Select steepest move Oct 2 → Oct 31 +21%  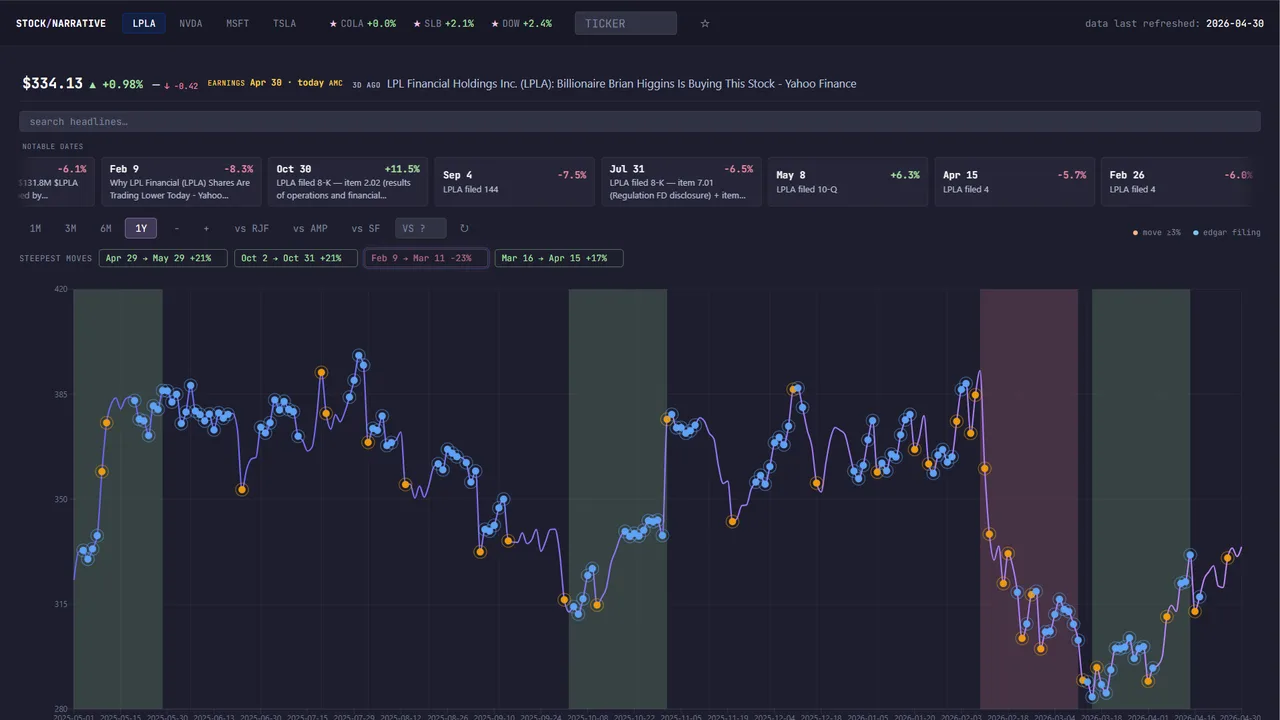(x=296, y=258)
